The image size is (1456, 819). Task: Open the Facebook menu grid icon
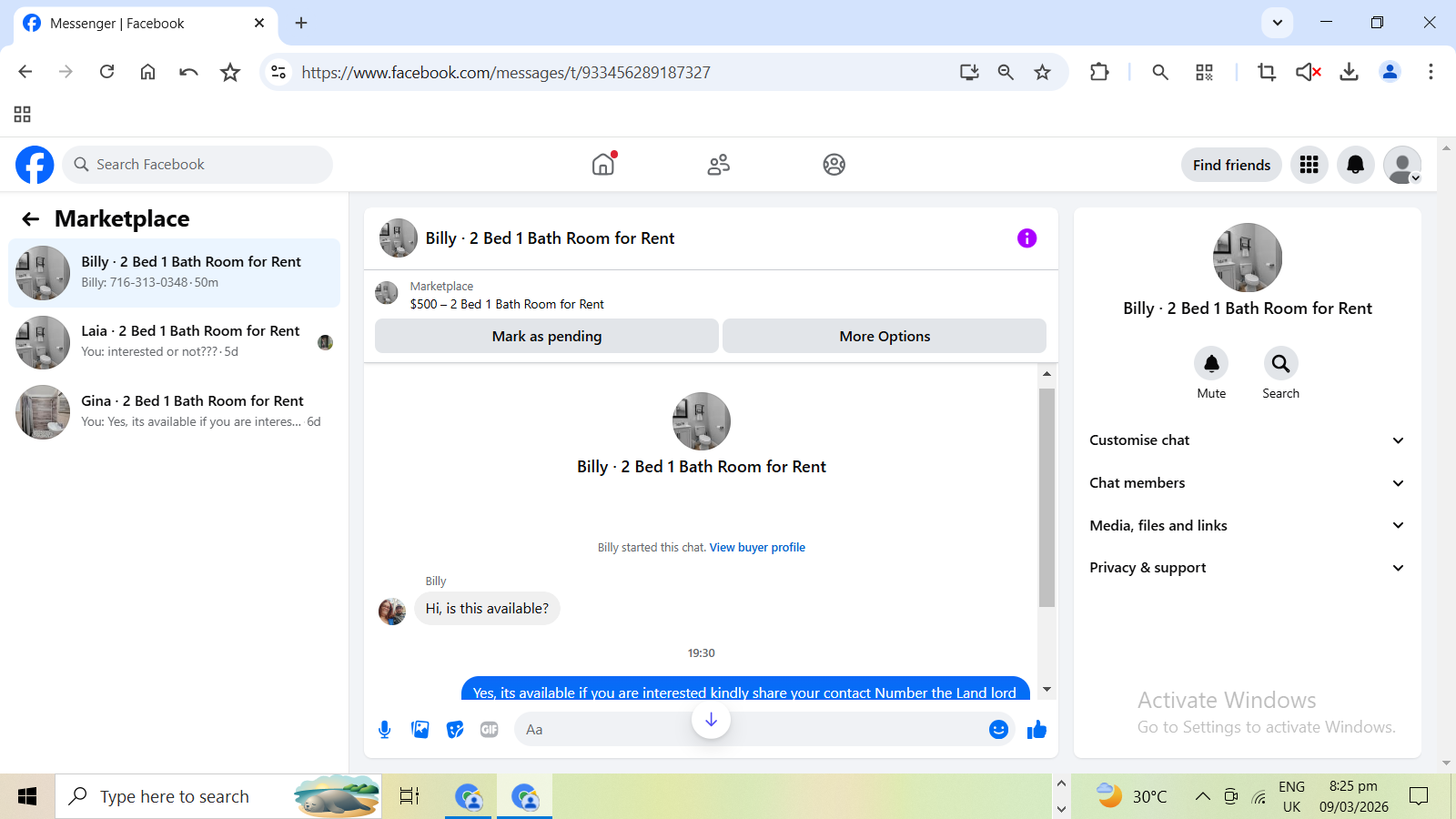click(1309, 165)
